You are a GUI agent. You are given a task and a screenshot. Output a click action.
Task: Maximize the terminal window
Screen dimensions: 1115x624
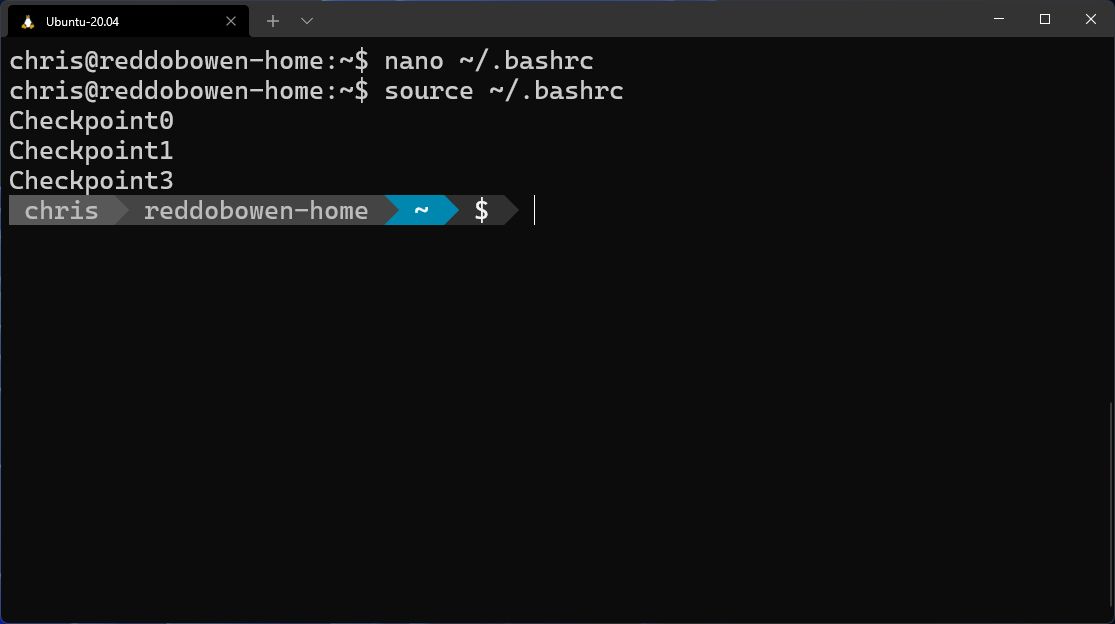1043,19
